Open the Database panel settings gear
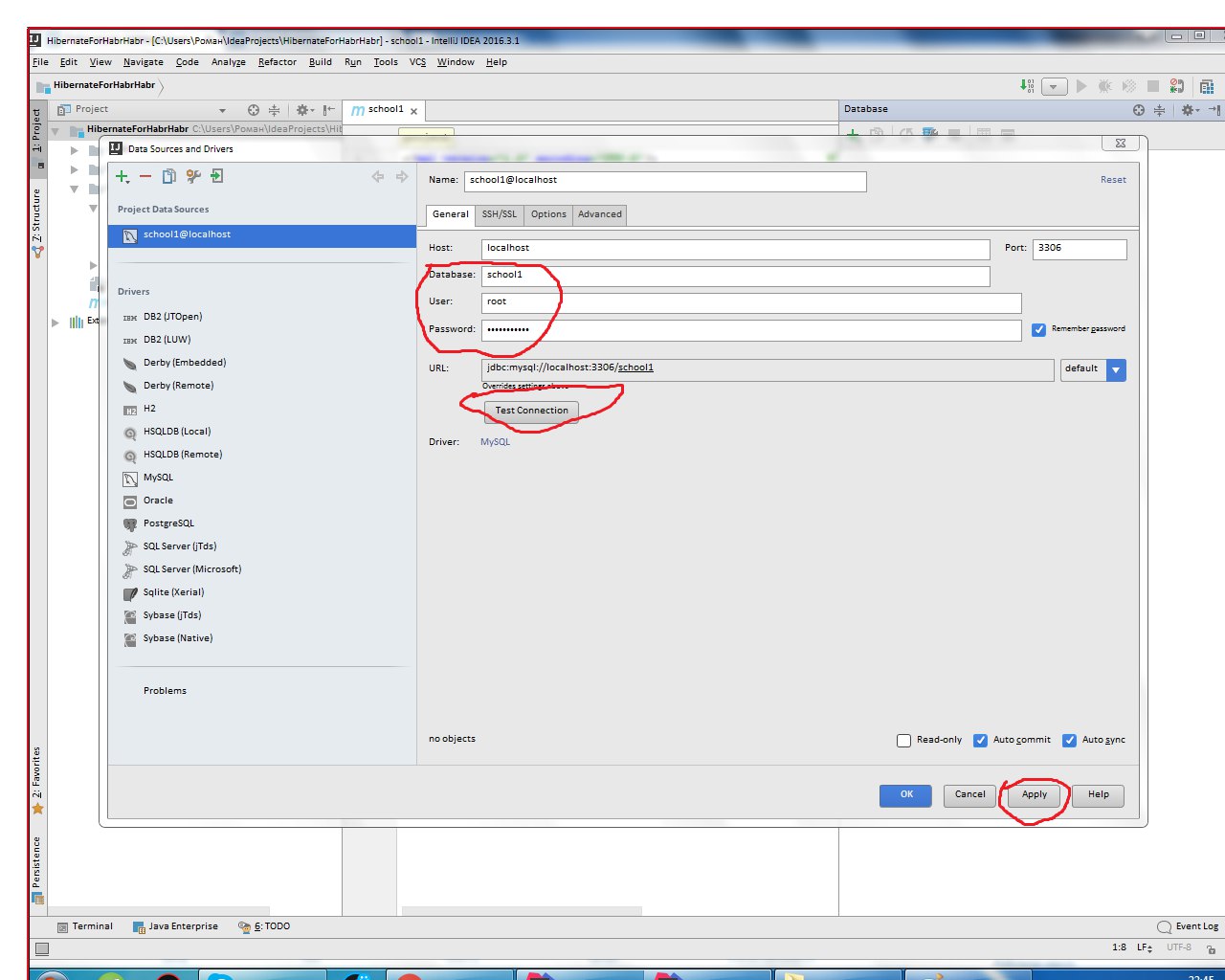This screenshot has width=1225, height=980. tap(1186, 109)
